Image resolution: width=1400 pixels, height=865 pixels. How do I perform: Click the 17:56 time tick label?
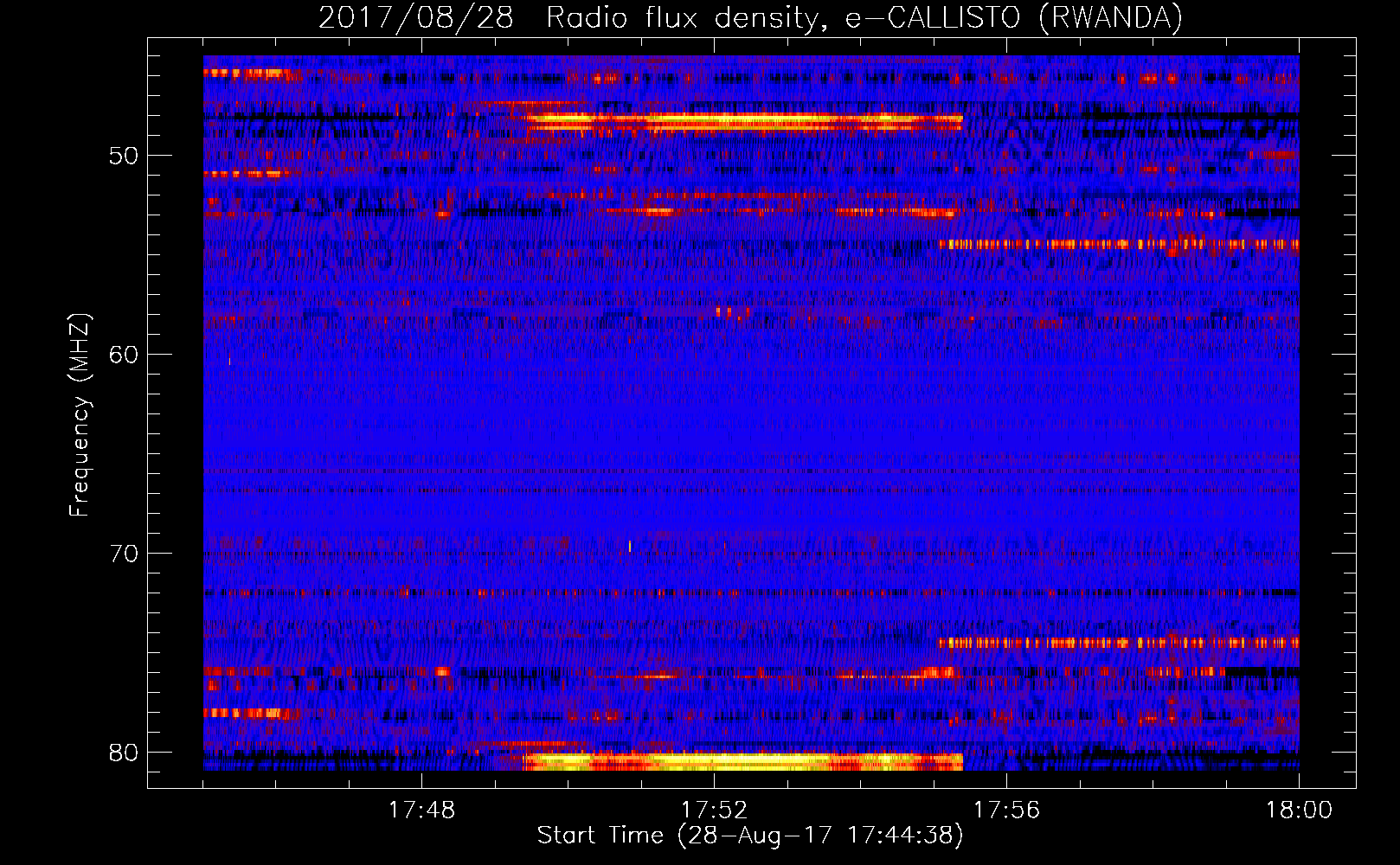pos(1006,811)
